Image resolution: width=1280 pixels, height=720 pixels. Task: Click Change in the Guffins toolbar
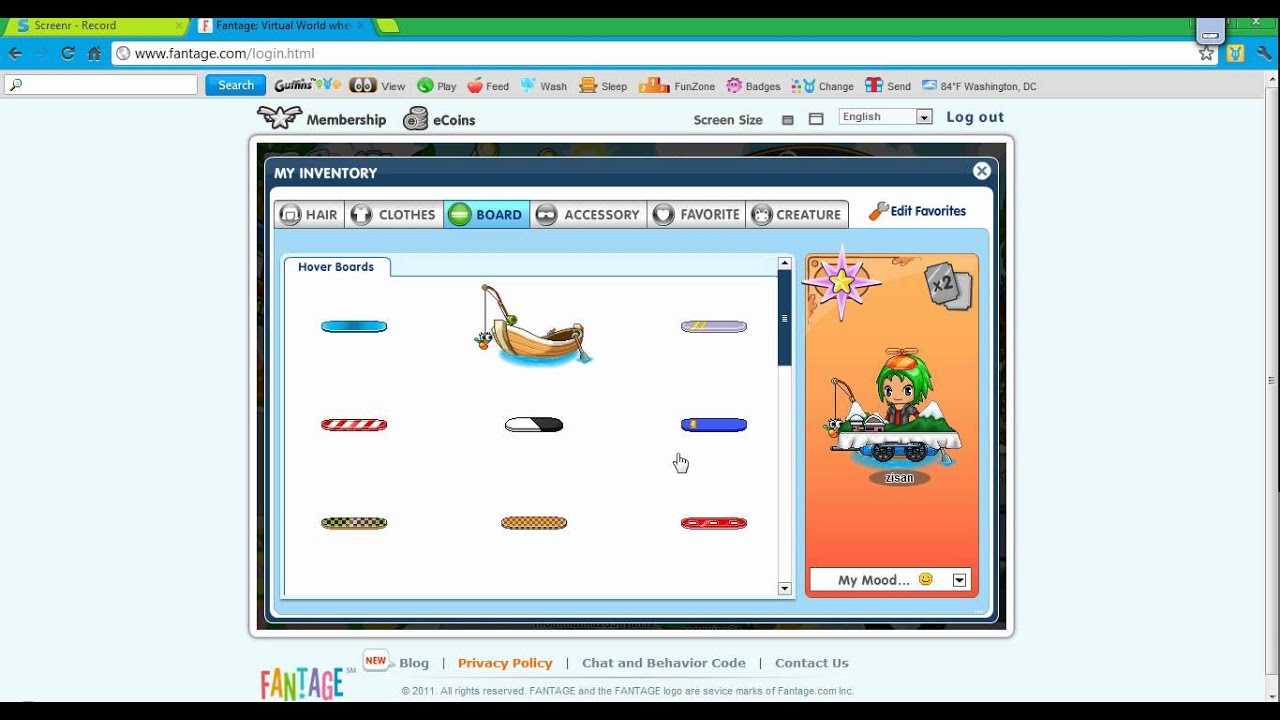[822, 86]
